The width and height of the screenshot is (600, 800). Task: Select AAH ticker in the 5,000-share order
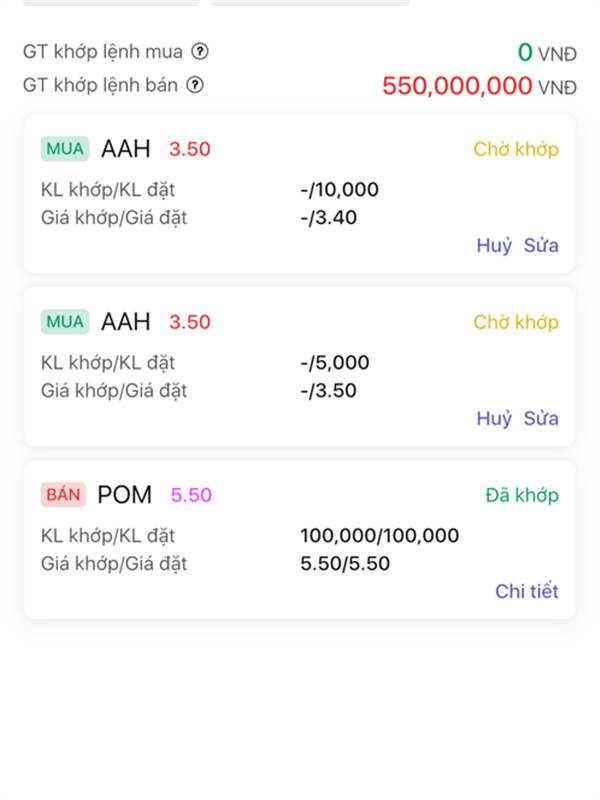click(x=126, y=322)
